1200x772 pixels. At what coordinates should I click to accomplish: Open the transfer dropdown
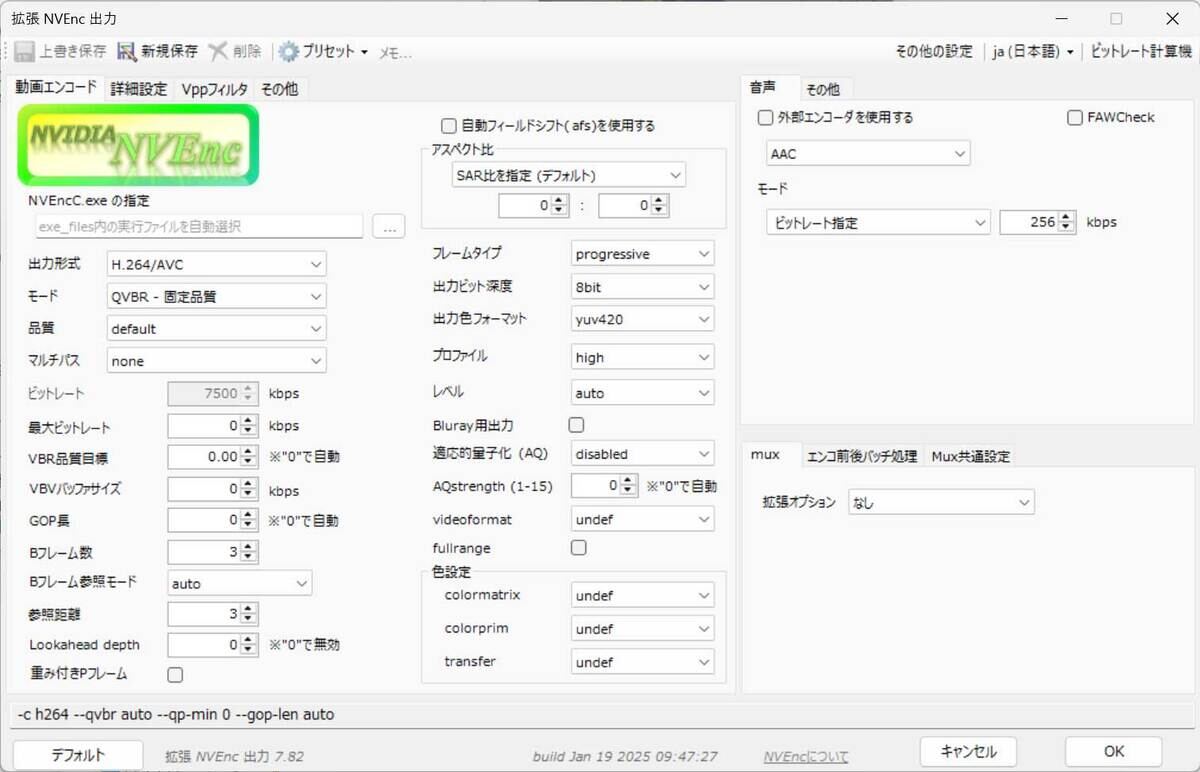(x=642, y=662)
